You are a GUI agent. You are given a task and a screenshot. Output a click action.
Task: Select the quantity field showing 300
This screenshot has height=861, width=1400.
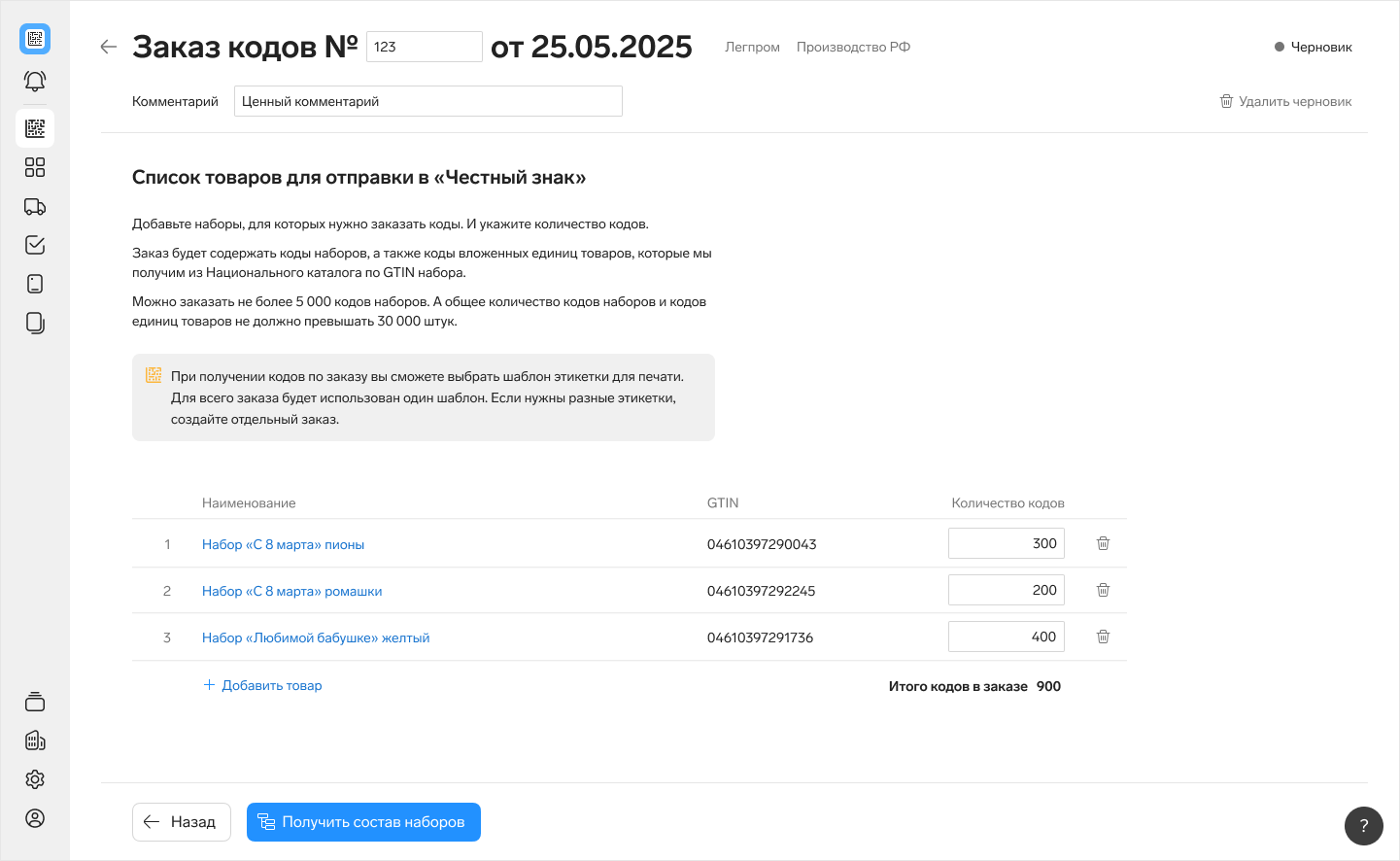point(1006,543)
